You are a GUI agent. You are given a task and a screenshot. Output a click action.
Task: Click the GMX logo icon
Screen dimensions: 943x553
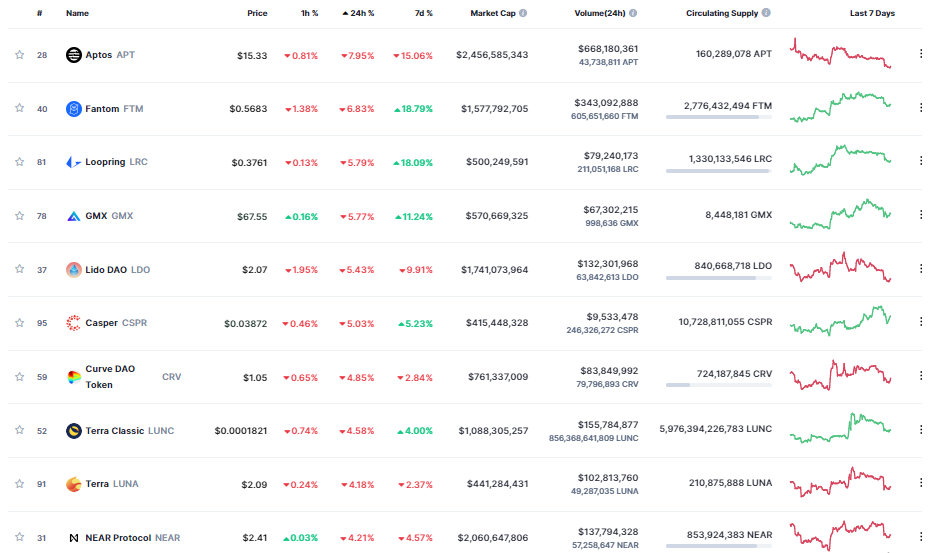pos(73,216)
